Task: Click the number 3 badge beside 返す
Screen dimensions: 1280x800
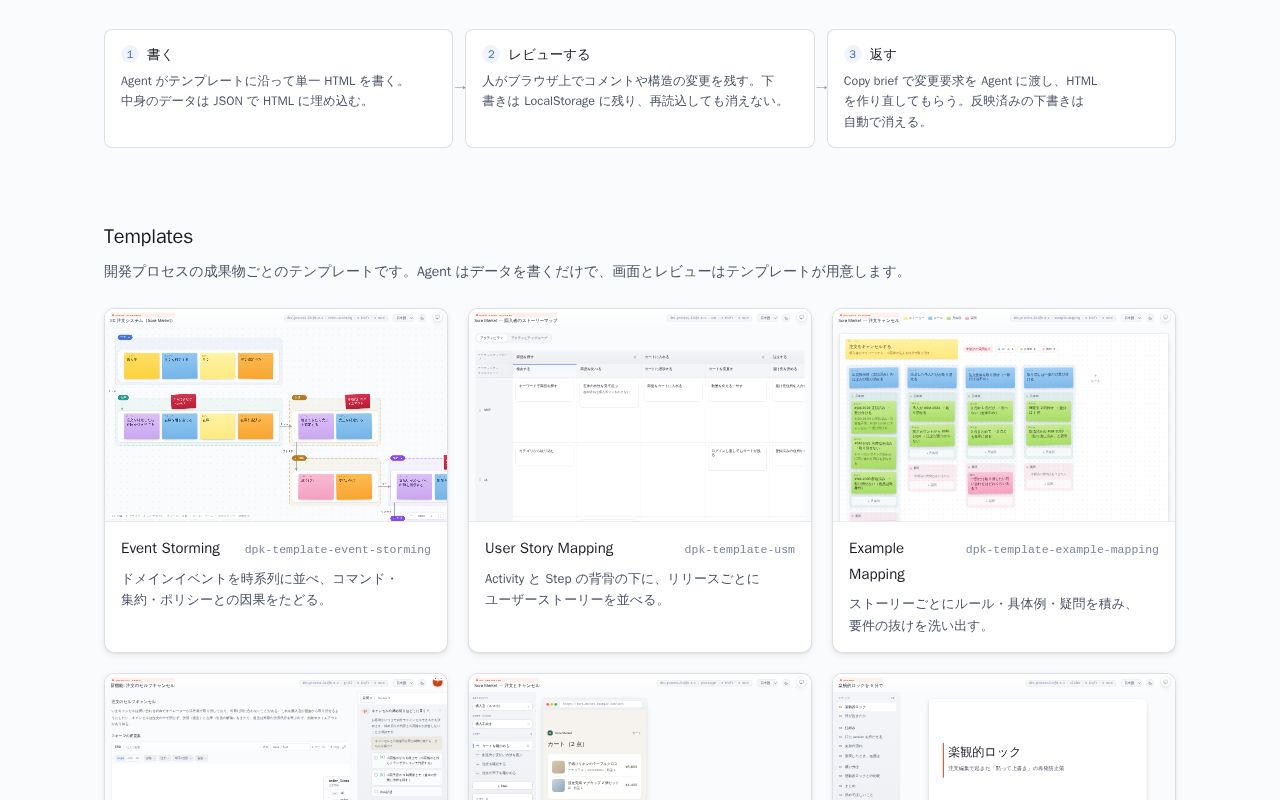Action: point(852,54)
